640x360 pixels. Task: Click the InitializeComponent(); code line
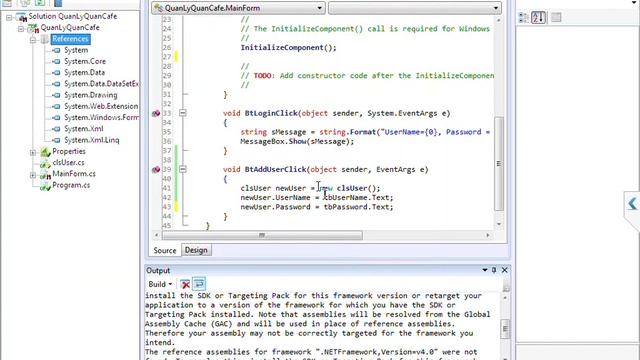tap(288, 48)
